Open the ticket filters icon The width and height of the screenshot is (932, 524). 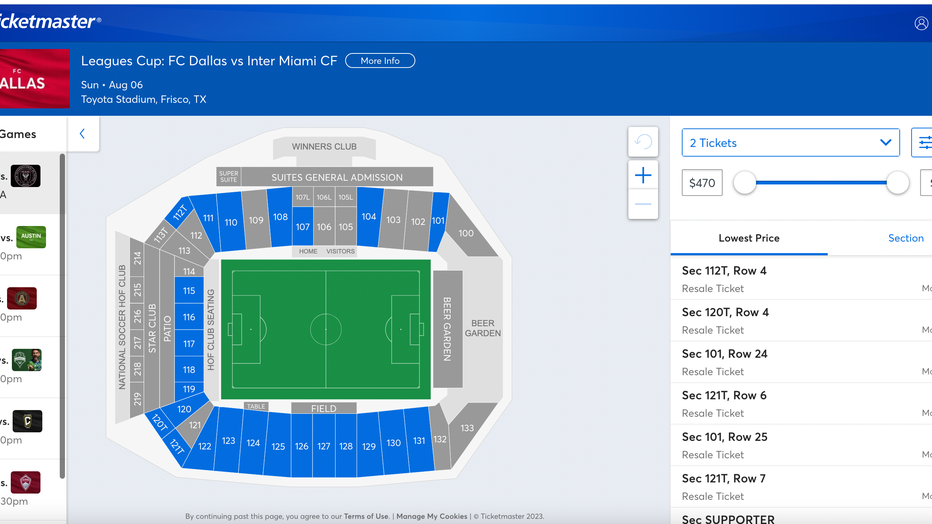click(923, 143)
